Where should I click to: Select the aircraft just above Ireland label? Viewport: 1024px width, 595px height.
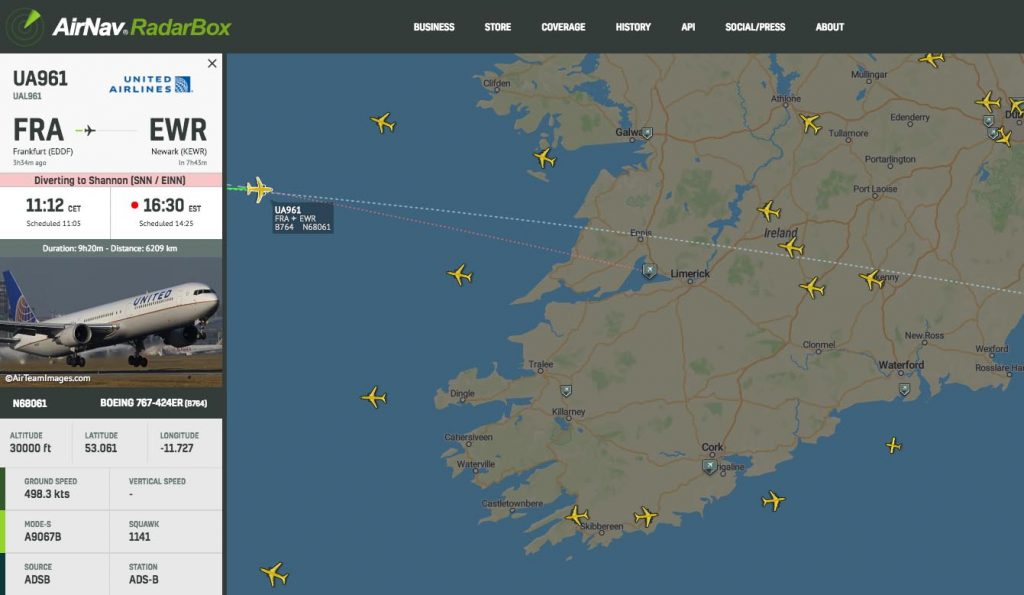click(769, 210)
